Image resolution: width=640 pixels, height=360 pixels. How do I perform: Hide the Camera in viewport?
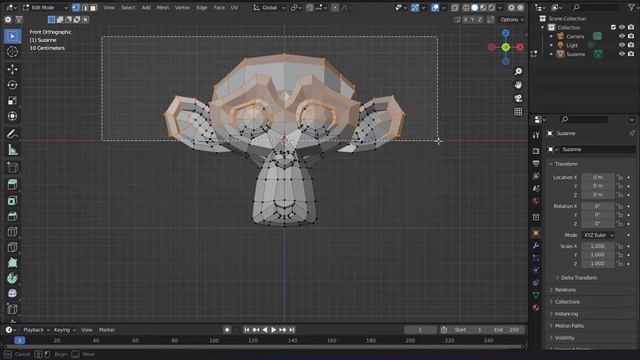point(622,36)
